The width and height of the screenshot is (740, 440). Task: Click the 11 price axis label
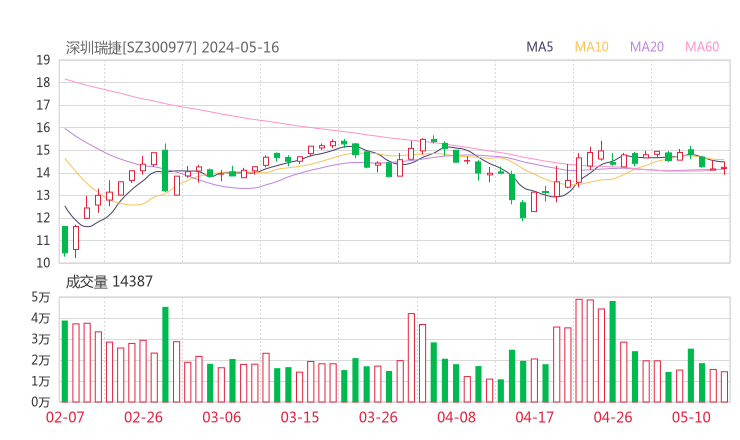tap(43, 241)
